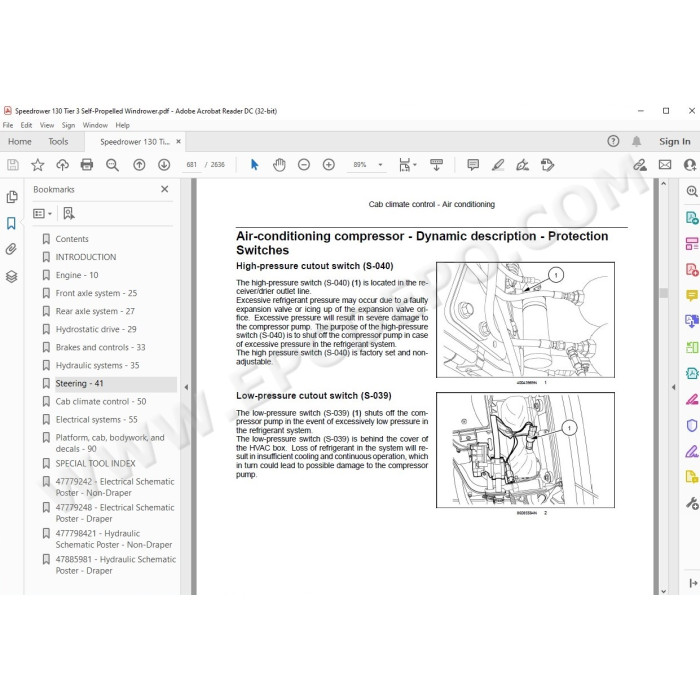Zoom in with plus button
This screenshot has height=700, width=700.
point(329,165)
